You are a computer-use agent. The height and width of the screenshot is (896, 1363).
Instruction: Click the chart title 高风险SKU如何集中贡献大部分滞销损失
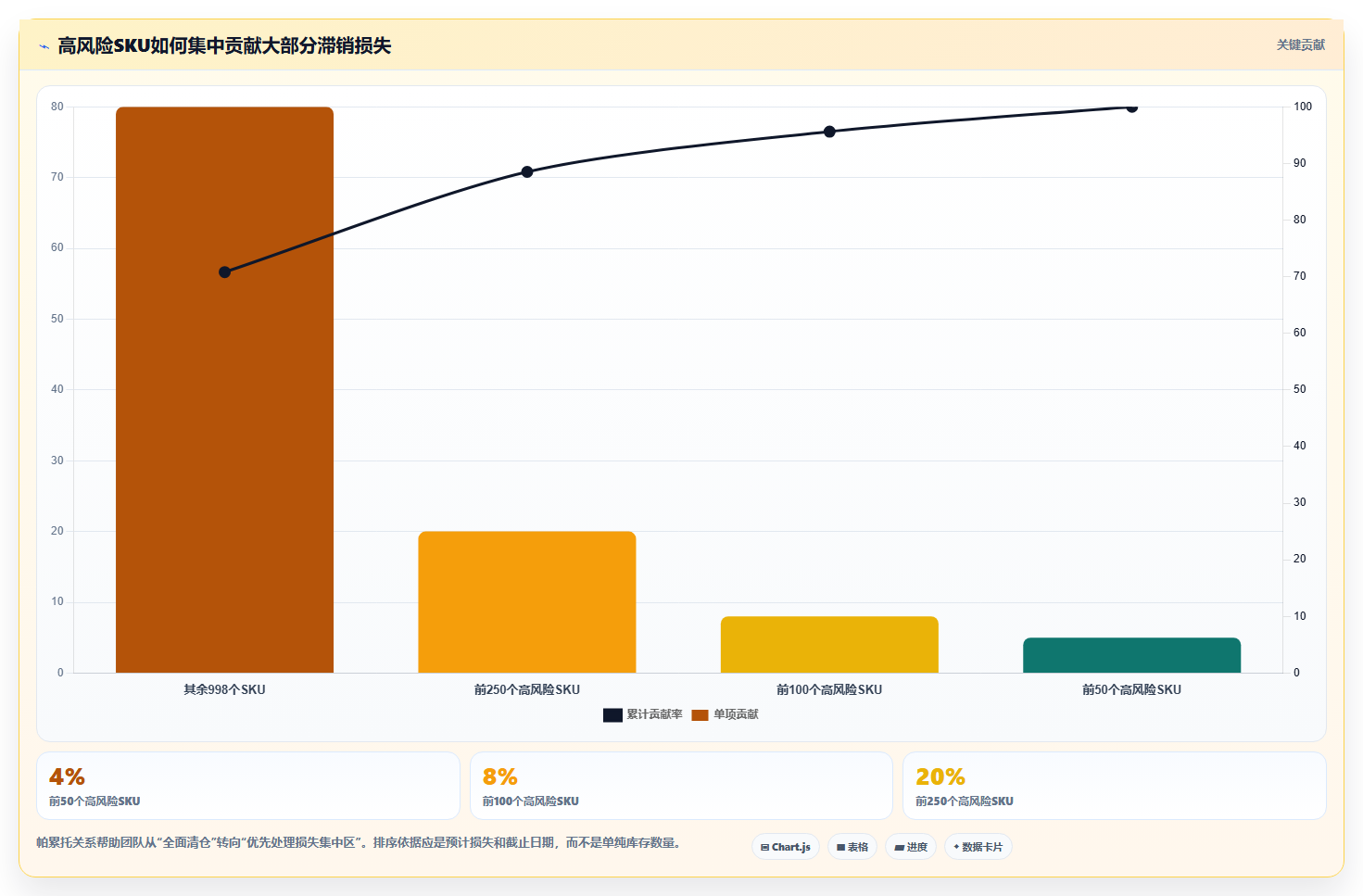point(224,45)
